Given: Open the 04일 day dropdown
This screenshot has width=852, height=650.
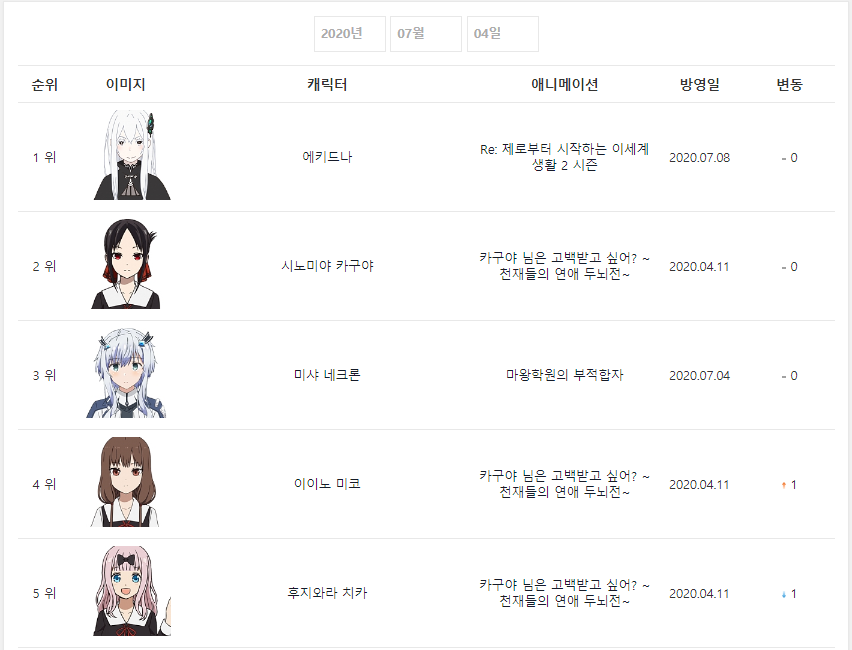Looking at the screenshot, I should (503, 34).
